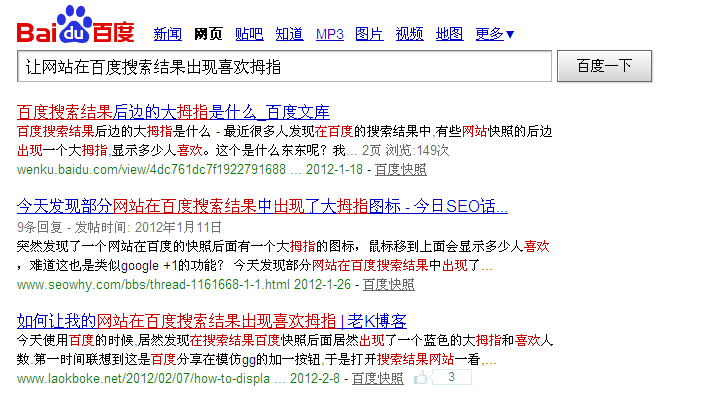The height and width of the screenshot is (395, 710).
Task: Open 百度快照 for the seowhy.com result
Action: (x=389, y=284)
